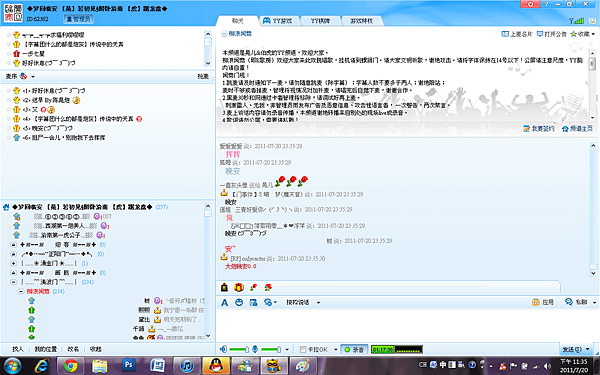
Task: Click the red record button in title bar
Action: 530,4
